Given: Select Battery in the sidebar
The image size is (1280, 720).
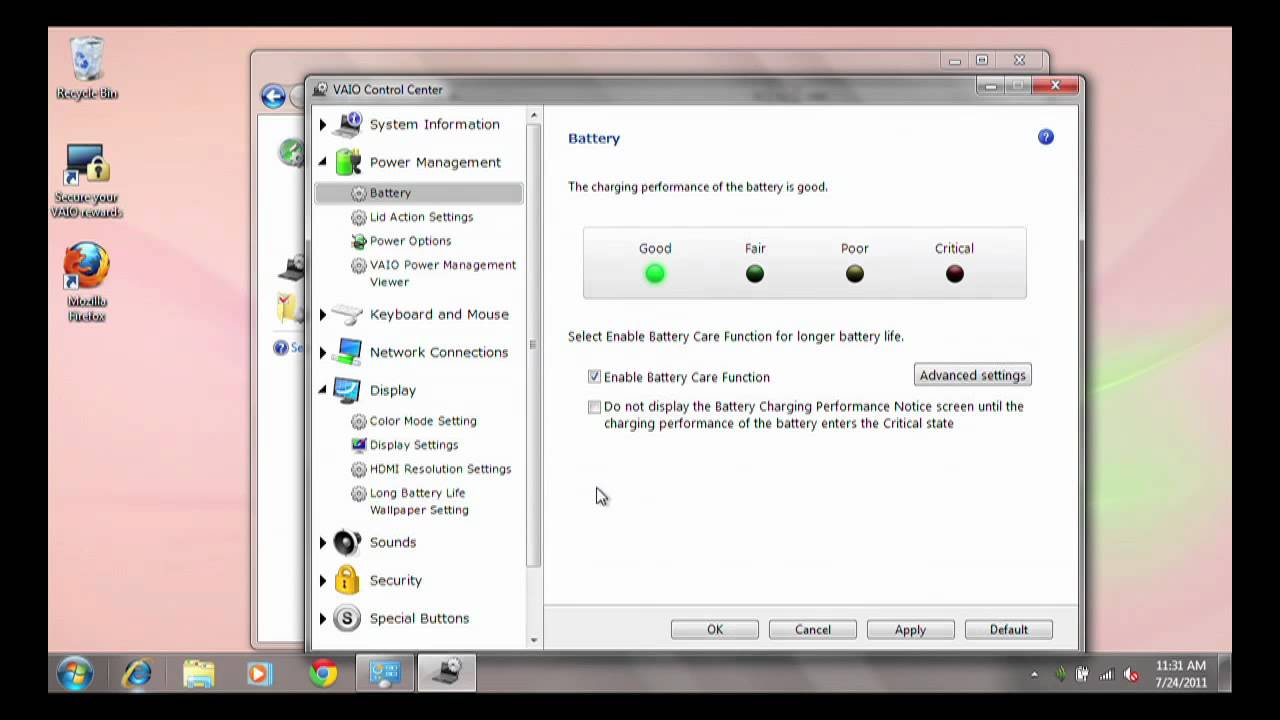Looking at the screenshot, I should 418,193.
